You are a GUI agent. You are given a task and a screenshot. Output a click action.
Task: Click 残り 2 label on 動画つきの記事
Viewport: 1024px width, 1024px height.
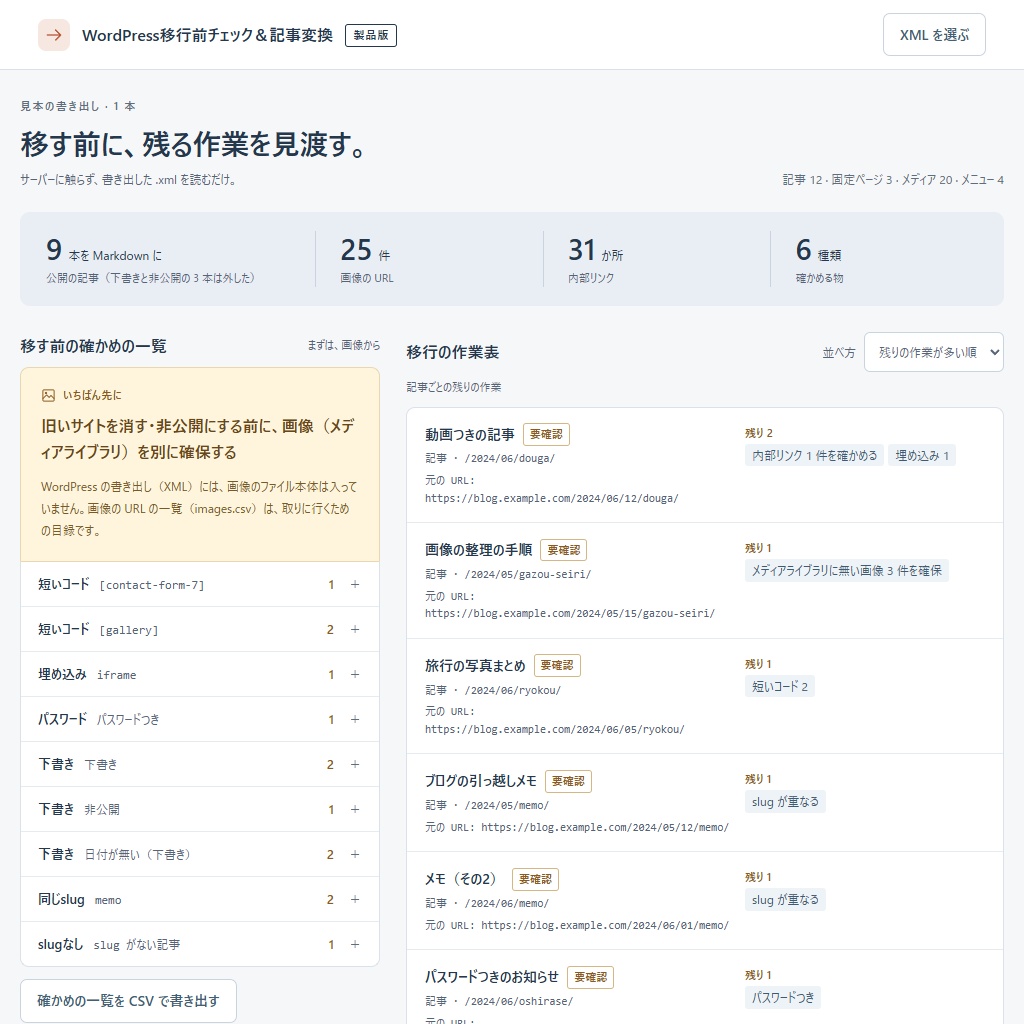point(759,433)
